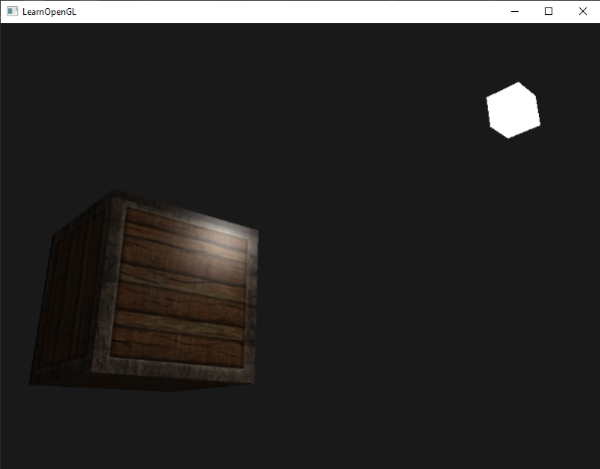
Task: Maximize the LearnOpenGL window
Action: [x=548, y=11]
